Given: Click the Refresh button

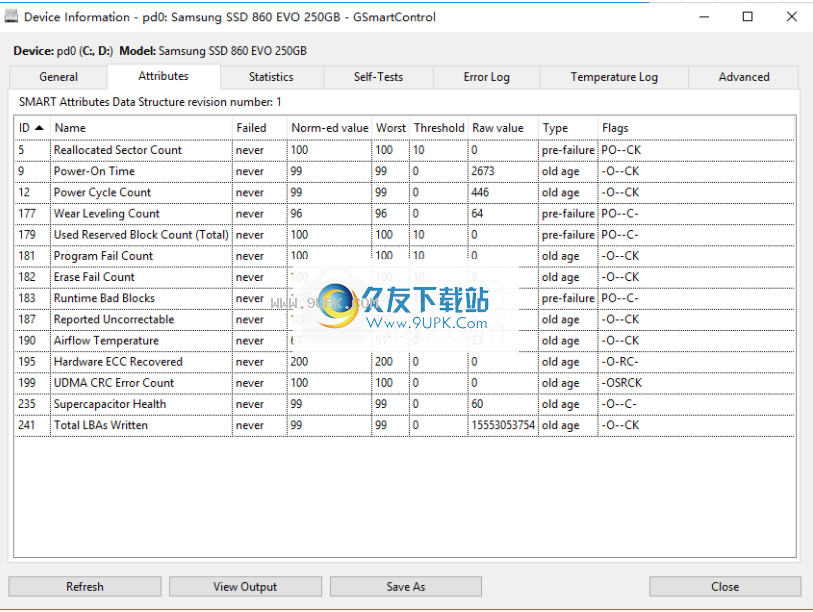Looking at the screenshot, I should [x=85, y=587].
